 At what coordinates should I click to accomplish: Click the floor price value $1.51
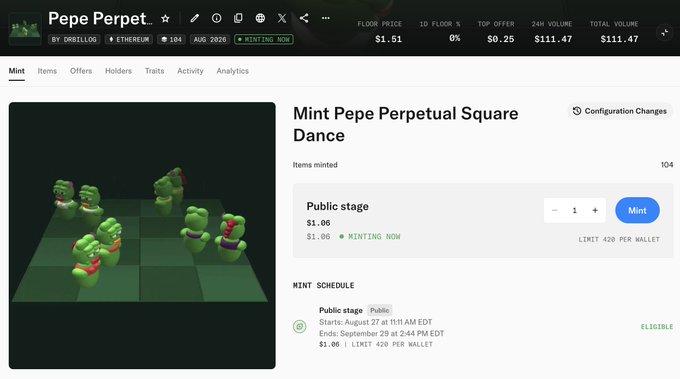click(388, 39)
